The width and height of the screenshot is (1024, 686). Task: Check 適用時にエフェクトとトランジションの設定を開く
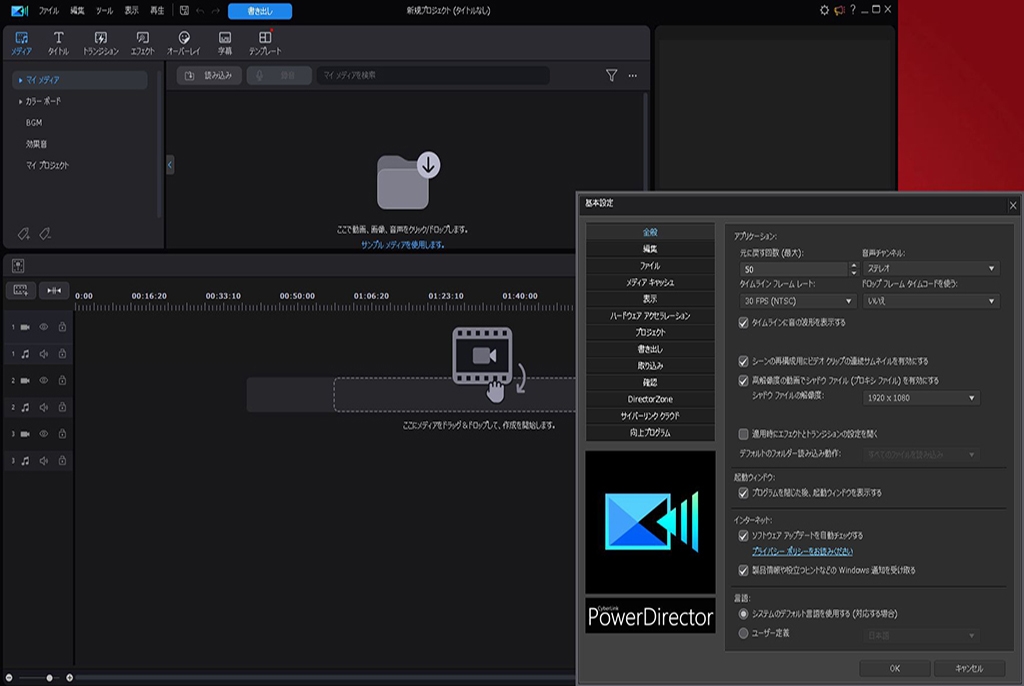[743, 434]
